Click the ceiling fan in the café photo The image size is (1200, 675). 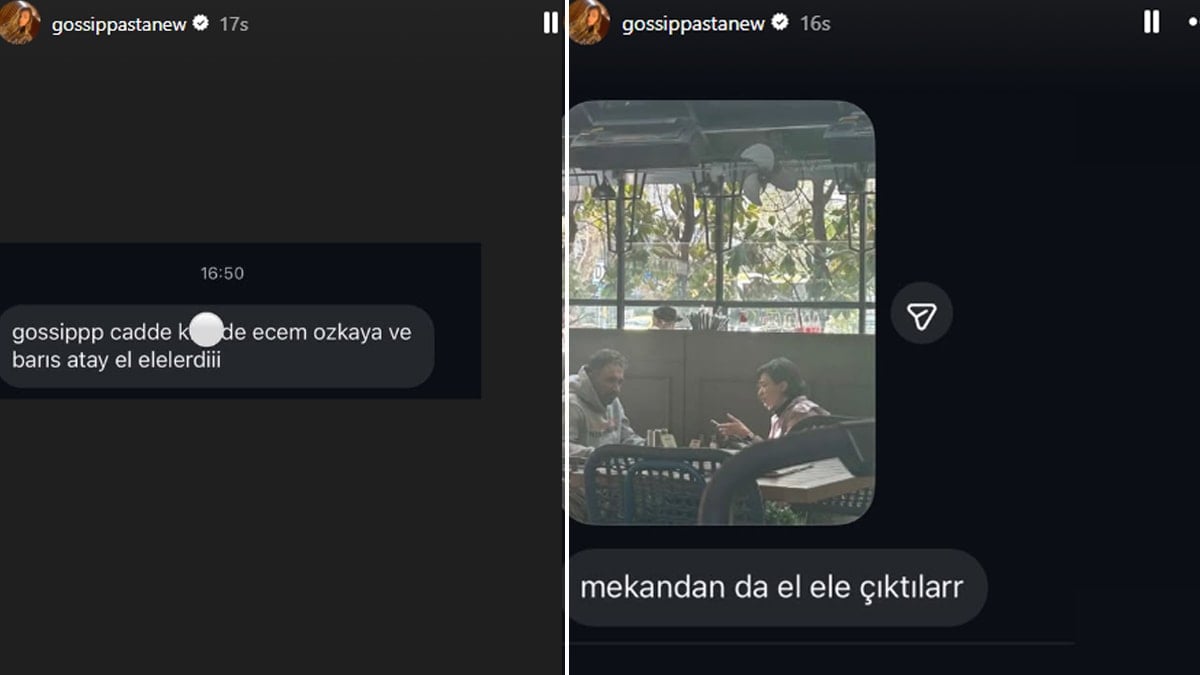point(766,172)
